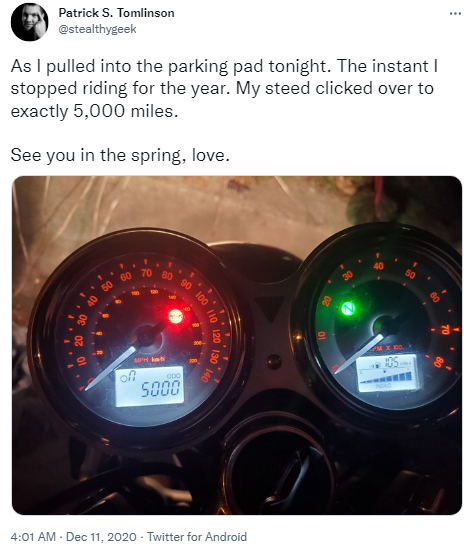The image size is (476, 555).
Task: Open the 4:01 AM Dec 11, 2020 timestamp
Action: [73, 537]
